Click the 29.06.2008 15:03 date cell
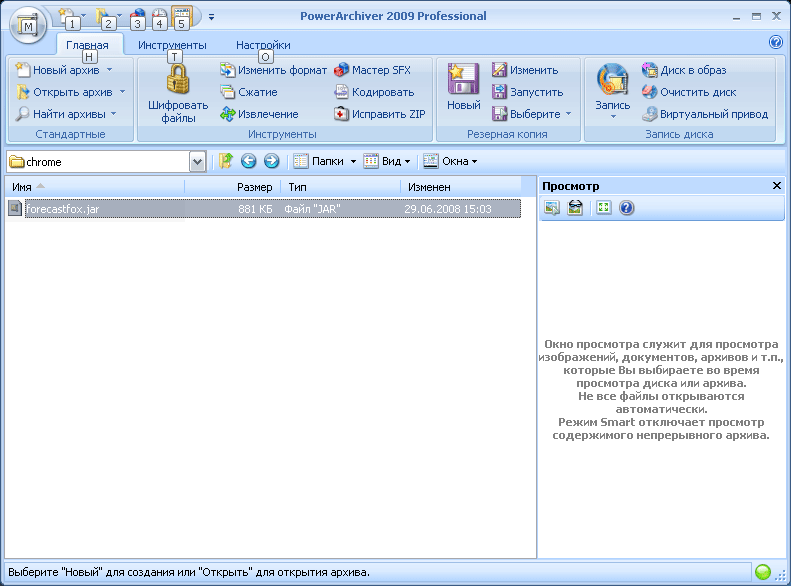The width and height of the screenshot is (791, 586). [447, 209]
